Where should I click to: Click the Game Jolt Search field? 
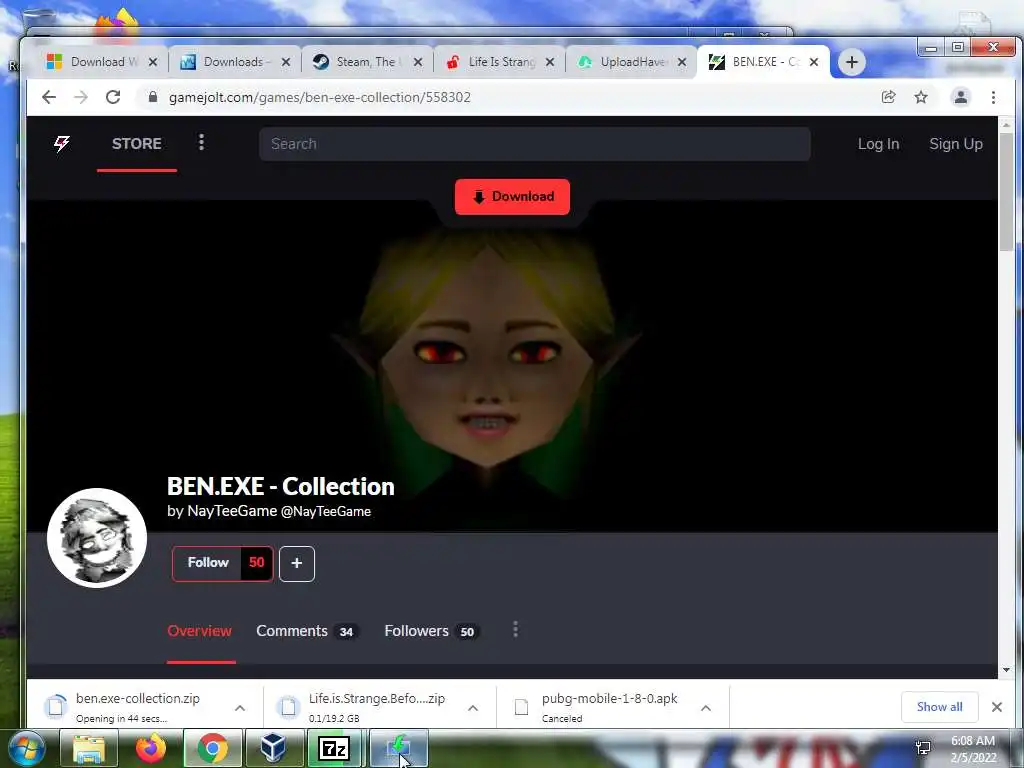(x=535, y=144)
